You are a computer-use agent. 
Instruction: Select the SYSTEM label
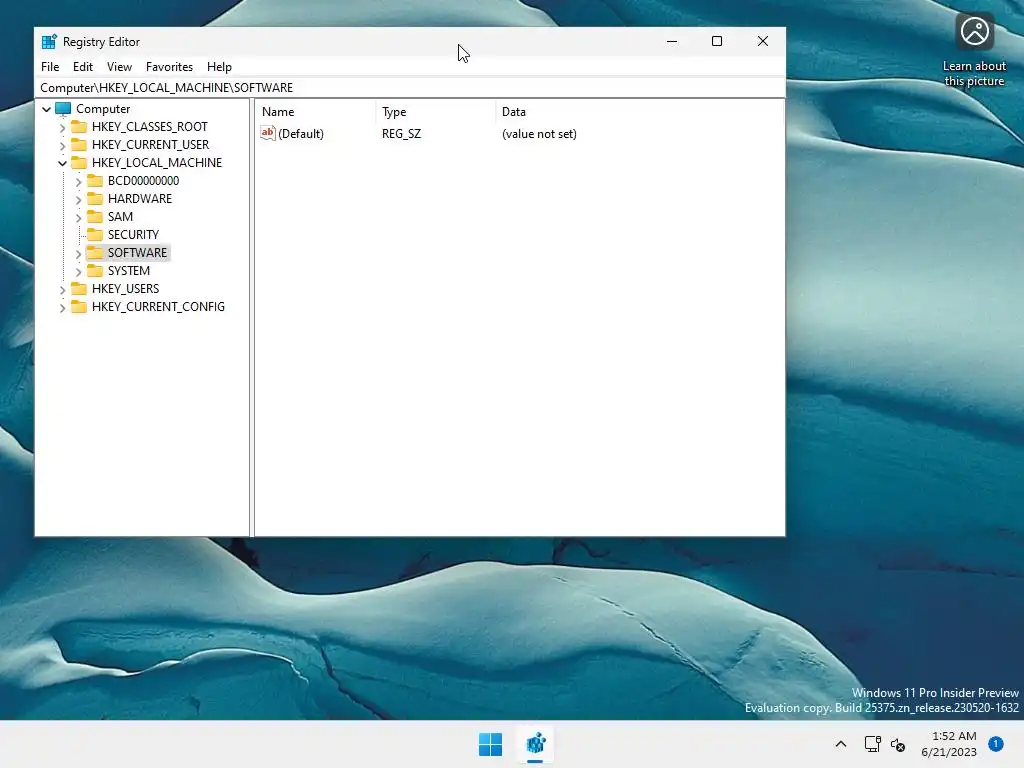[x=129, y=270]
